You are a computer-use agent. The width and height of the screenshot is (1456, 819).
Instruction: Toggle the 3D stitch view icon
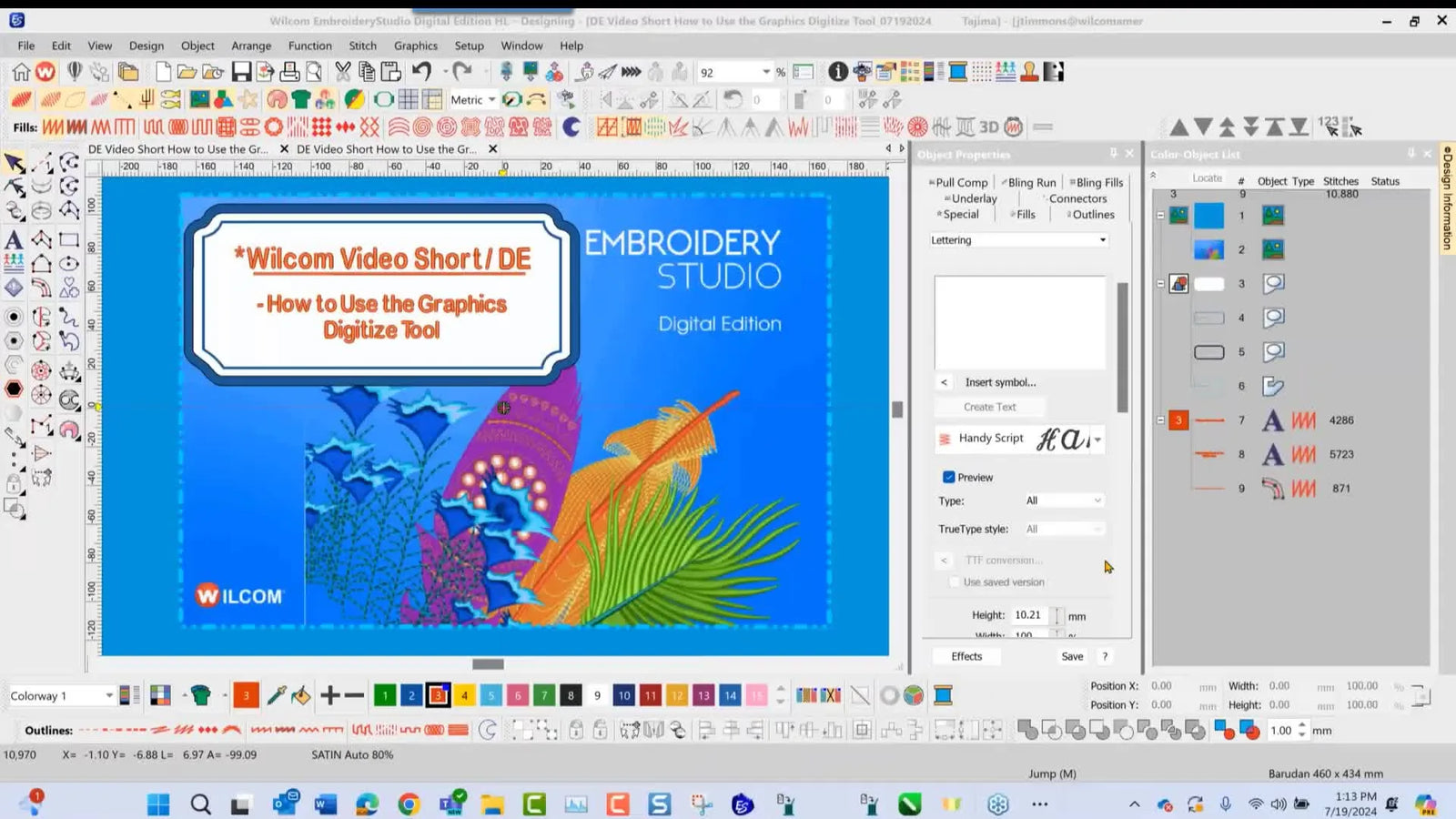tap(988, 128)
